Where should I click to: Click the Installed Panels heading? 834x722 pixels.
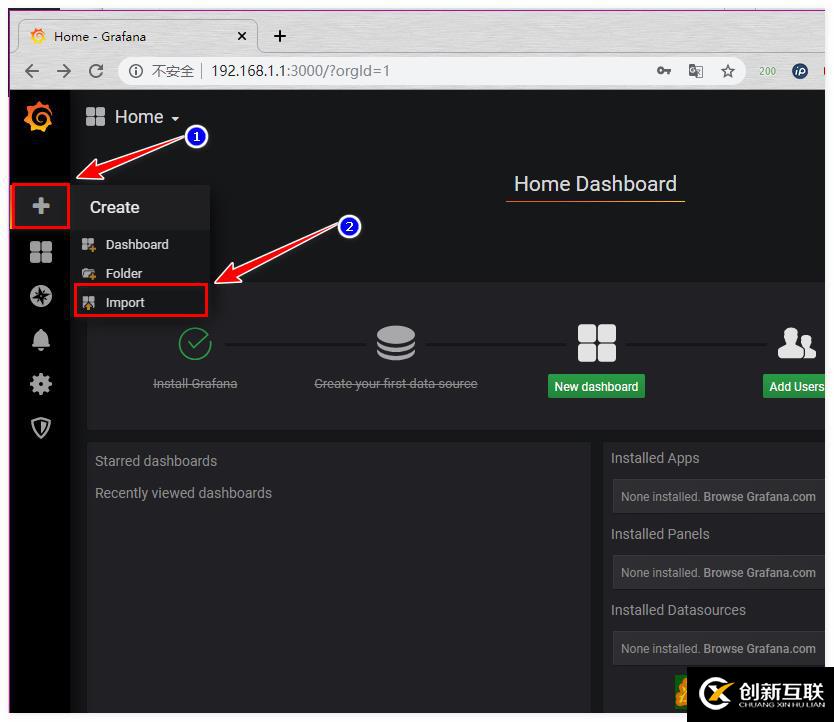[x=660, y=534]
